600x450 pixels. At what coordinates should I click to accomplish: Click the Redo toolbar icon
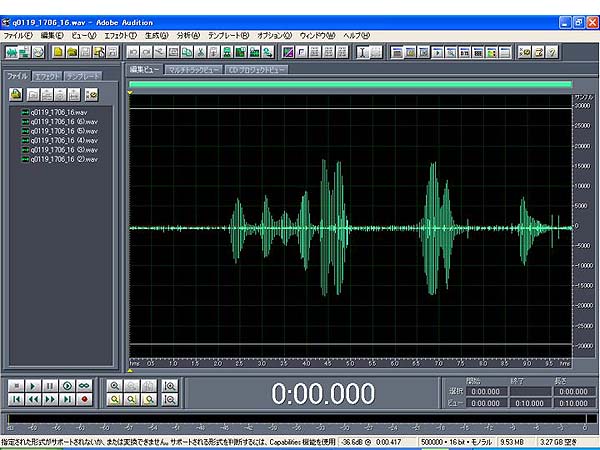[x=146, y=52]
